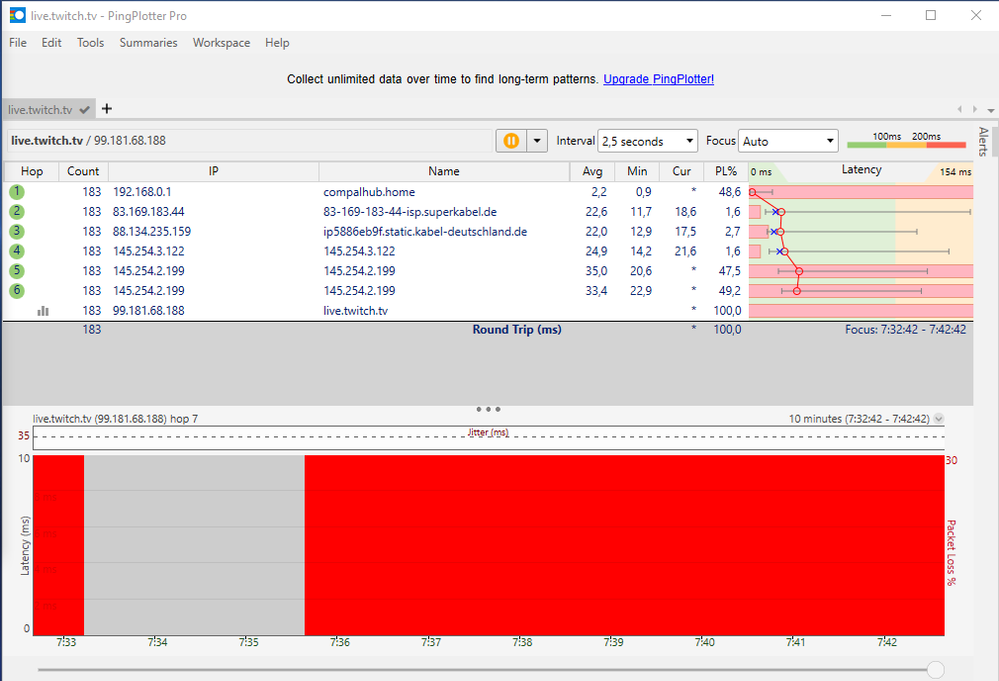Click the timeline slider handle at bottom
Image resolution: width=999 pixels, height=681 pixels.
(935, 670)
